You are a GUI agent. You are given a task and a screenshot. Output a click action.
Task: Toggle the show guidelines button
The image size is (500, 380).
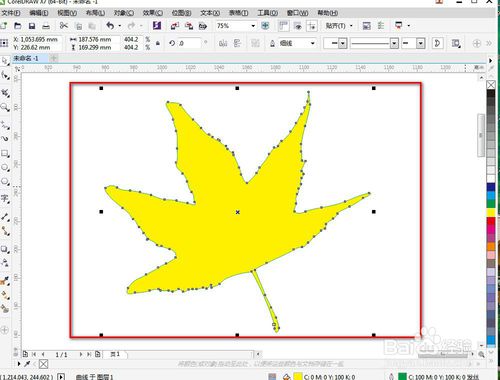tap(312, 26)
